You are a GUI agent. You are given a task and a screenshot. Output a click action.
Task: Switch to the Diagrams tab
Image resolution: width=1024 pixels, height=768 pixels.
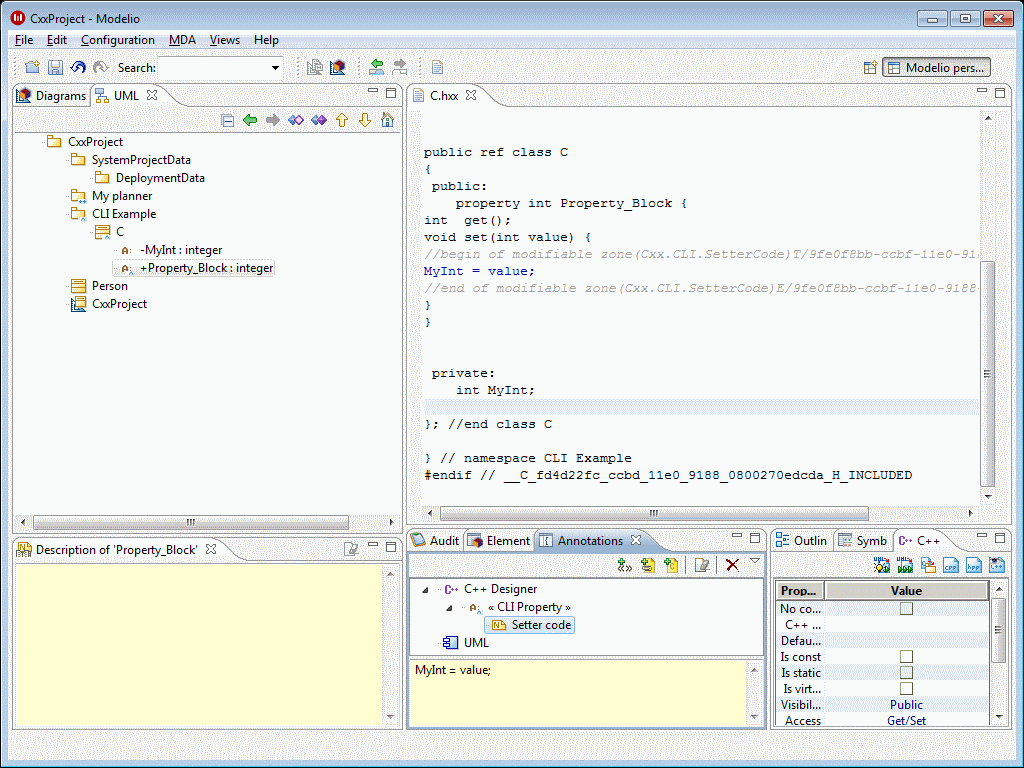tap(52, 95)
